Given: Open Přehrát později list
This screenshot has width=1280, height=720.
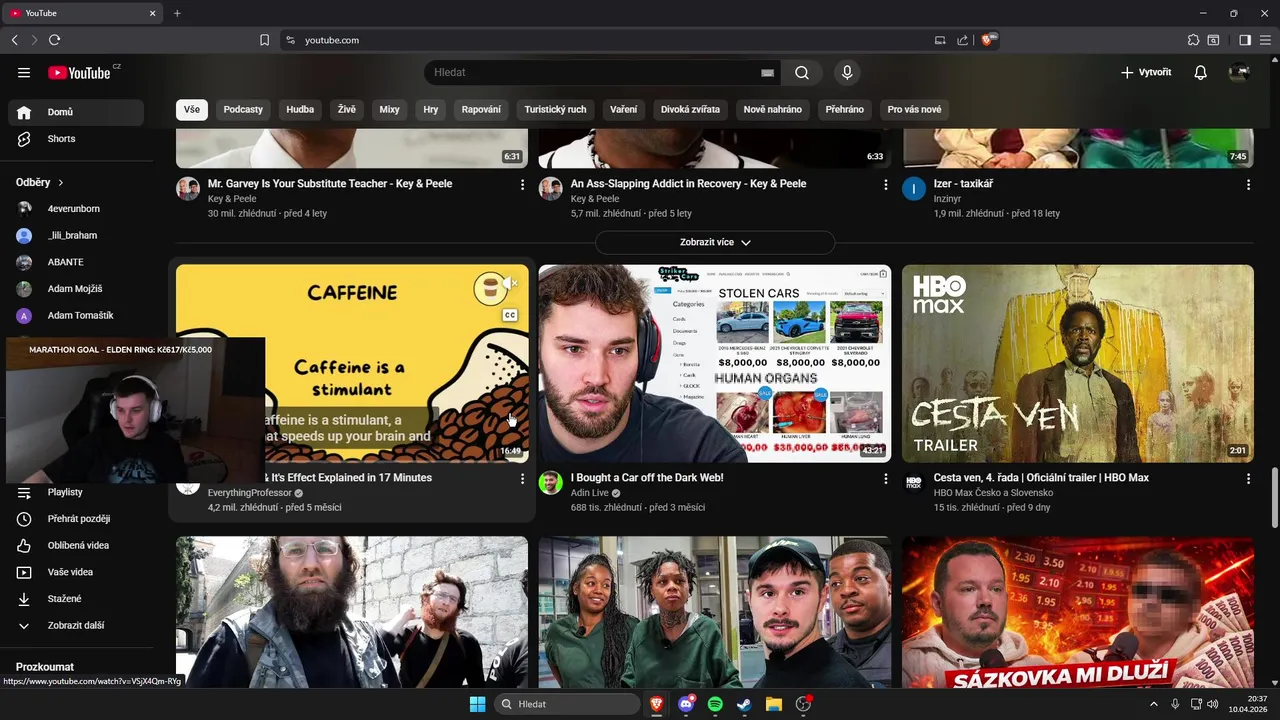Looking at the screenshot, I should 76,519.
